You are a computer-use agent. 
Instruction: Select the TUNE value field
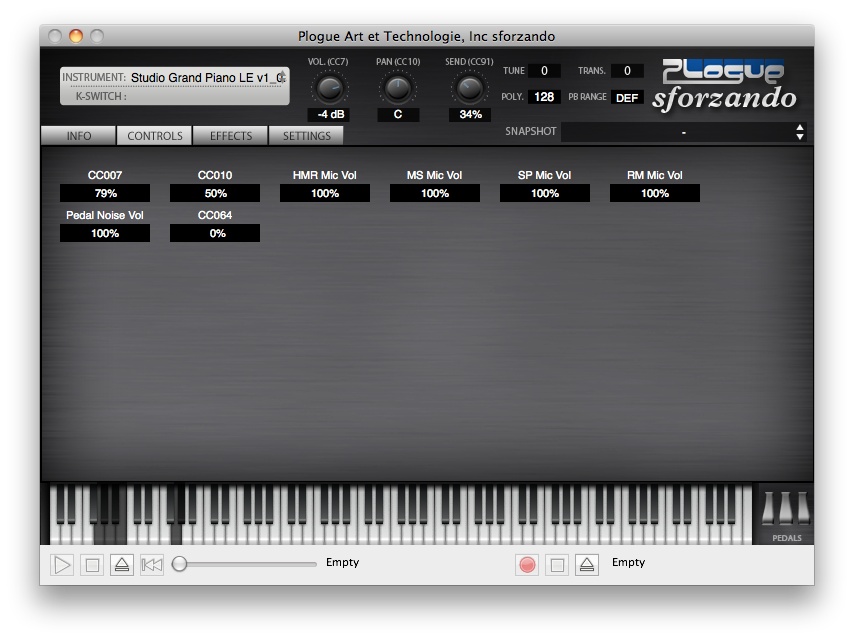544,71
